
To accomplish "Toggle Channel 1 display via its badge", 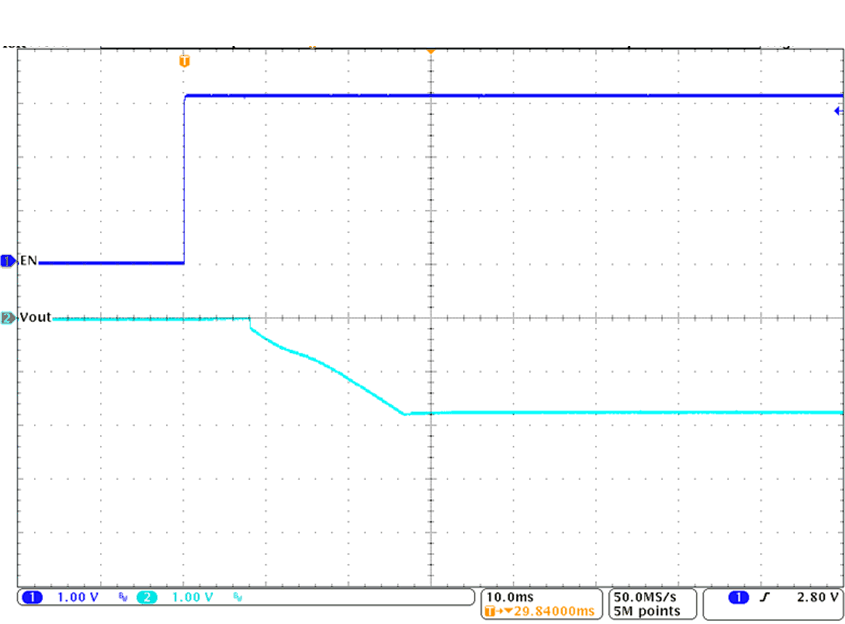I will point(33,597).
